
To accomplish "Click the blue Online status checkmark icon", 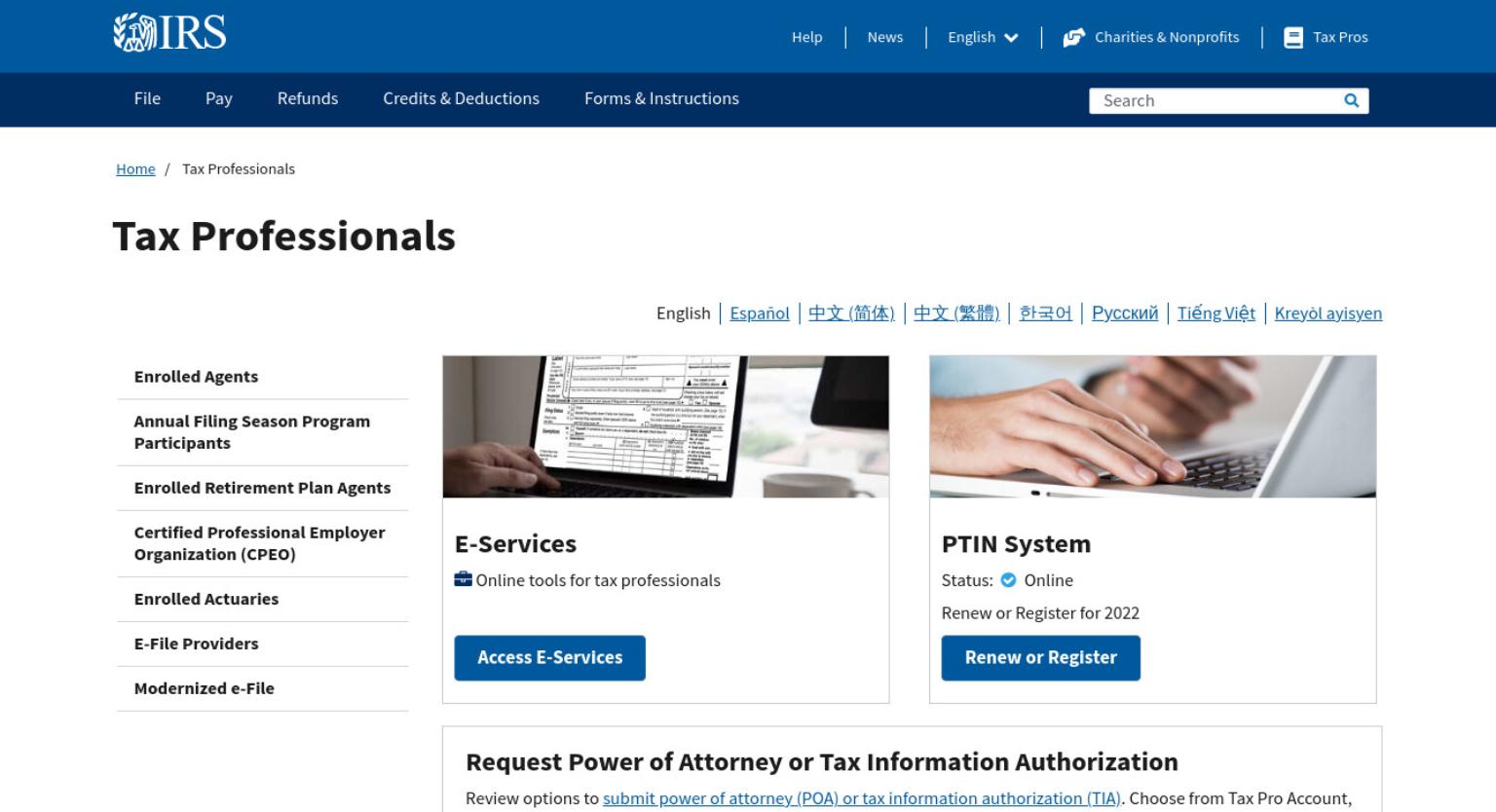I will [x=1009, y=580].
